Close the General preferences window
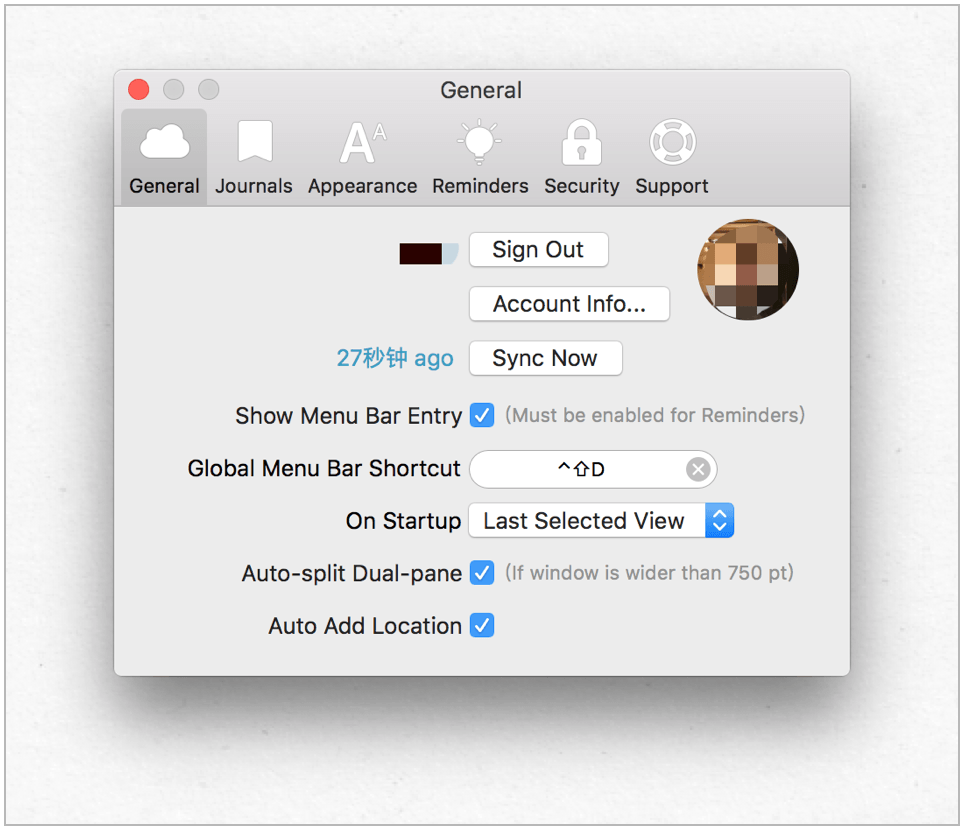The width and height of the screenshot is (964, 830). pyautogui.click(x=138, y=89)
